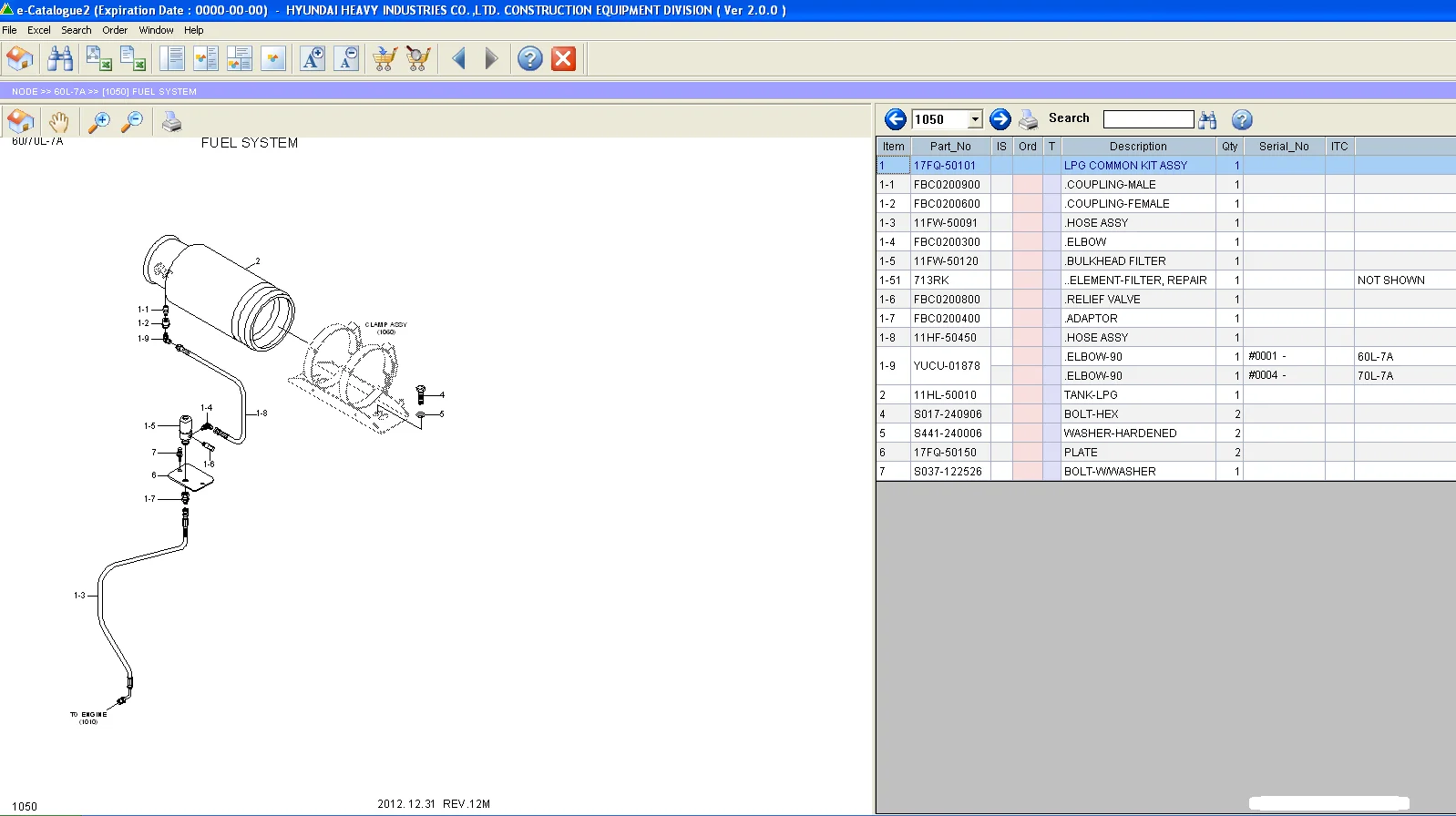Click the Part_No column header

tap(950, 147)
